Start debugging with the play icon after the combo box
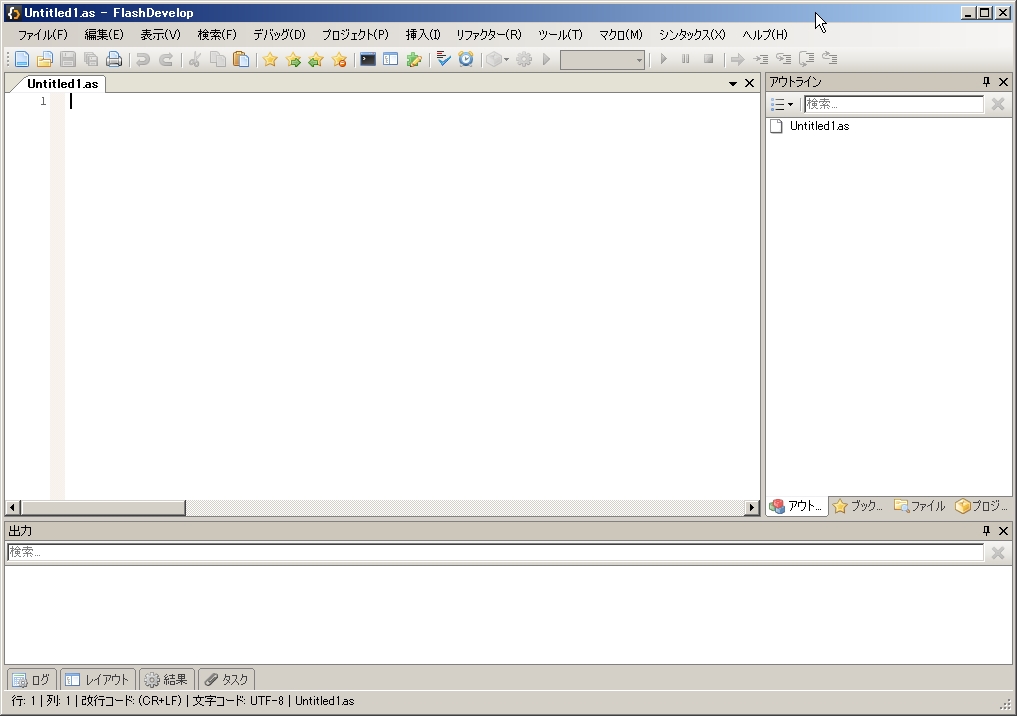The image size is (1017, 716). point(663,59)
